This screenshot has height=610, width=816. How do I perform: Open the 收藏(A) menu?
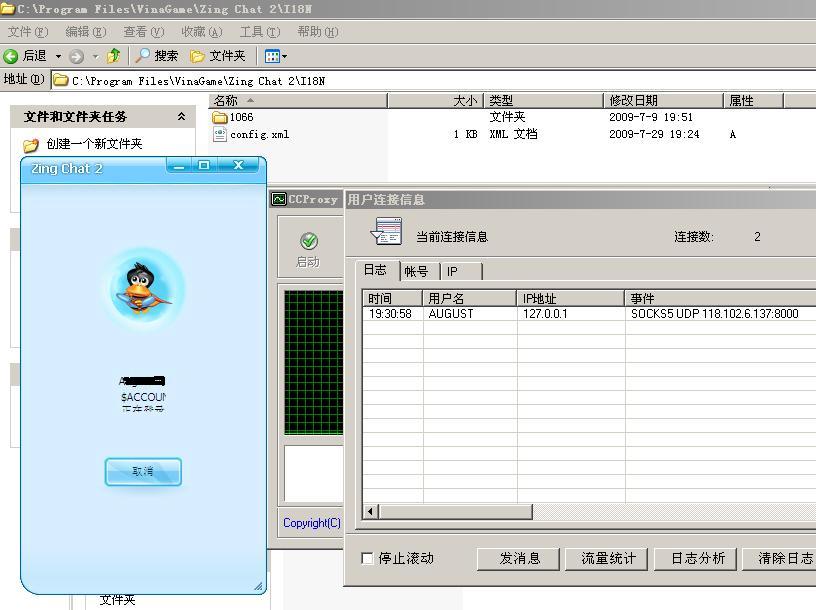(202, 32)
